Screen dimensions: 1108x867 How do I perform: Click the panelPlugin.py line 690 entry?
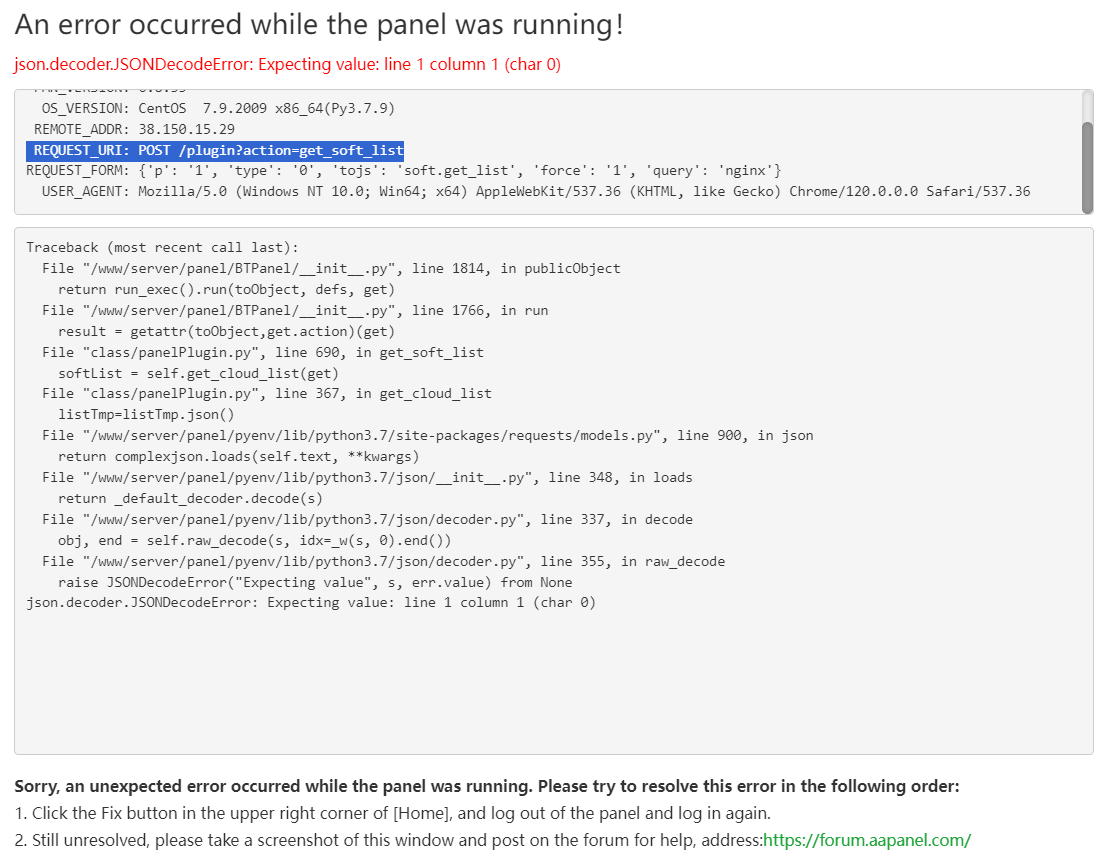pyautogui.click(x=263, y=352)
